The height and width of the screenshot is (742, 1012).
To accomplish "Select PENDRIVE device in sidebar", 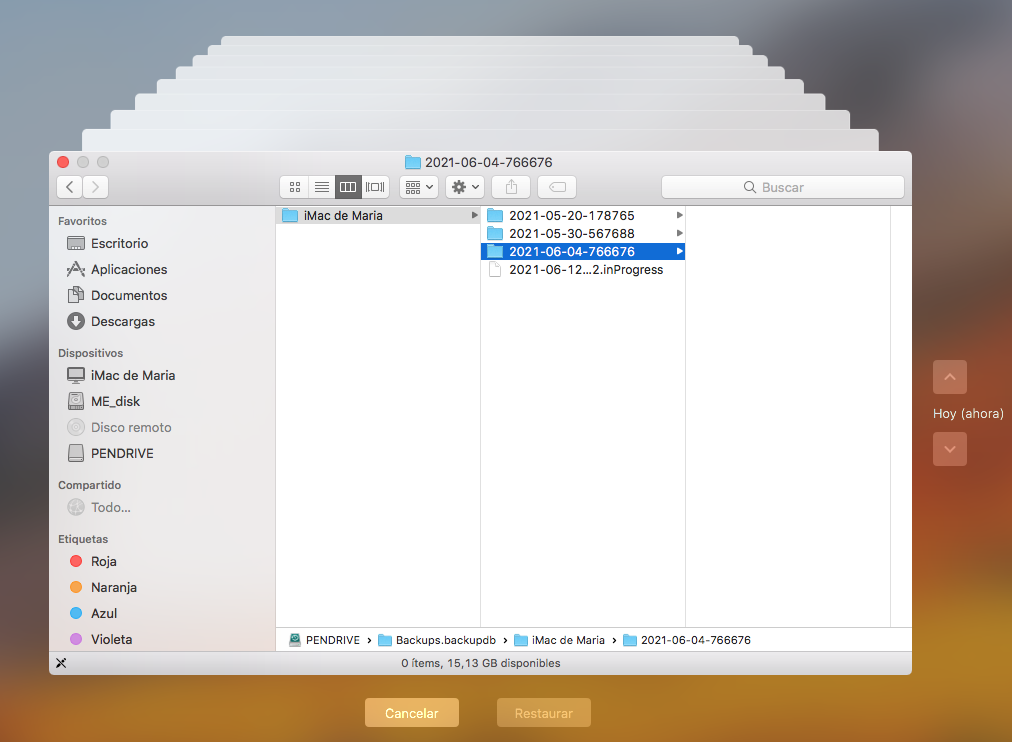I will coord(121,453).
